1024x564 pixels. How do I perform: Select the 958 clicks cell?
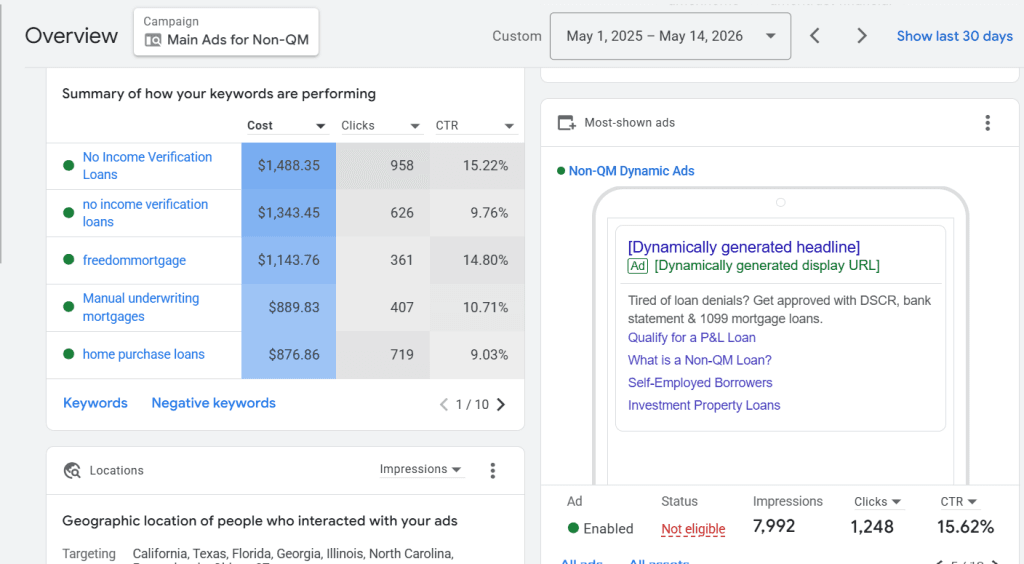(x=383, y=166)
